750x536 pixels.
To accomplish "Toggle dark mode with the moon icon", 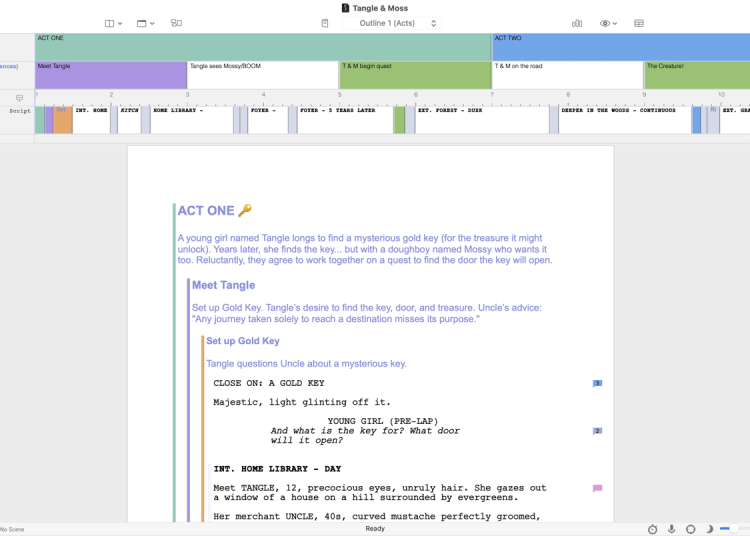I will [x=709, y=528].
